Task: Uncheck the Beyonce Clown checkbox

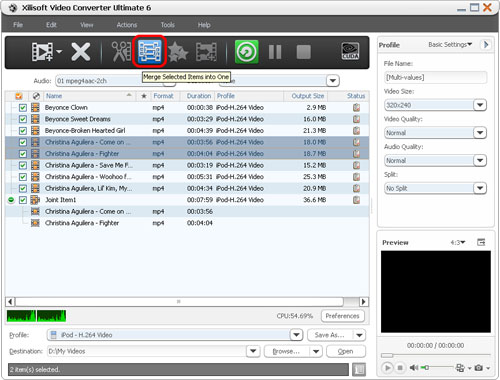Action: (23, 108)
